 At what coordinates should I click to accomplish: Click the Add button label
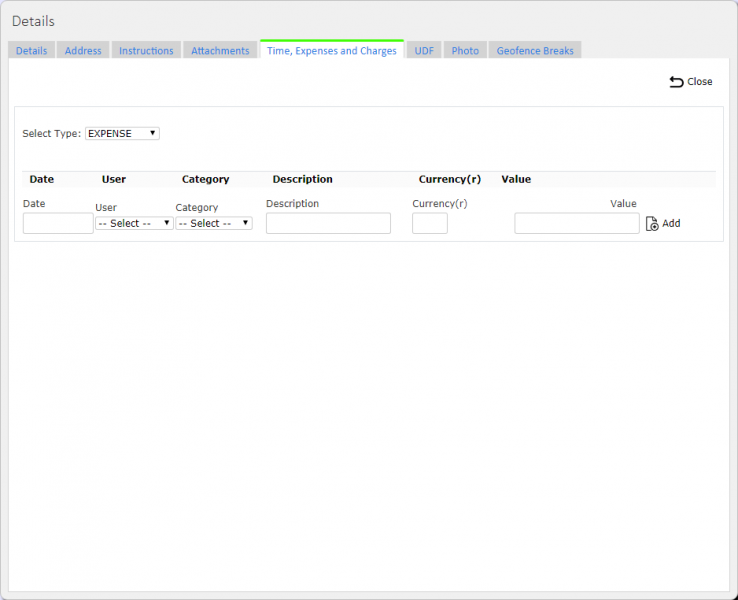(671, 223)
